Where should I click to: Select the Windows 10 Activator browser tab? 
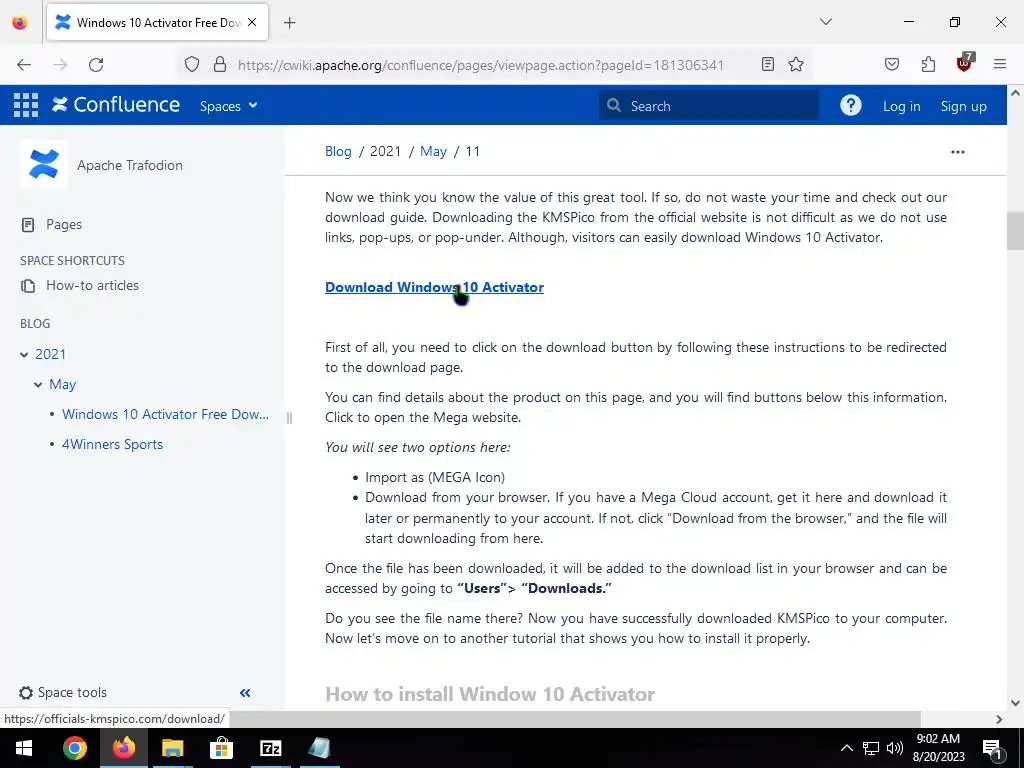(157, 23)
